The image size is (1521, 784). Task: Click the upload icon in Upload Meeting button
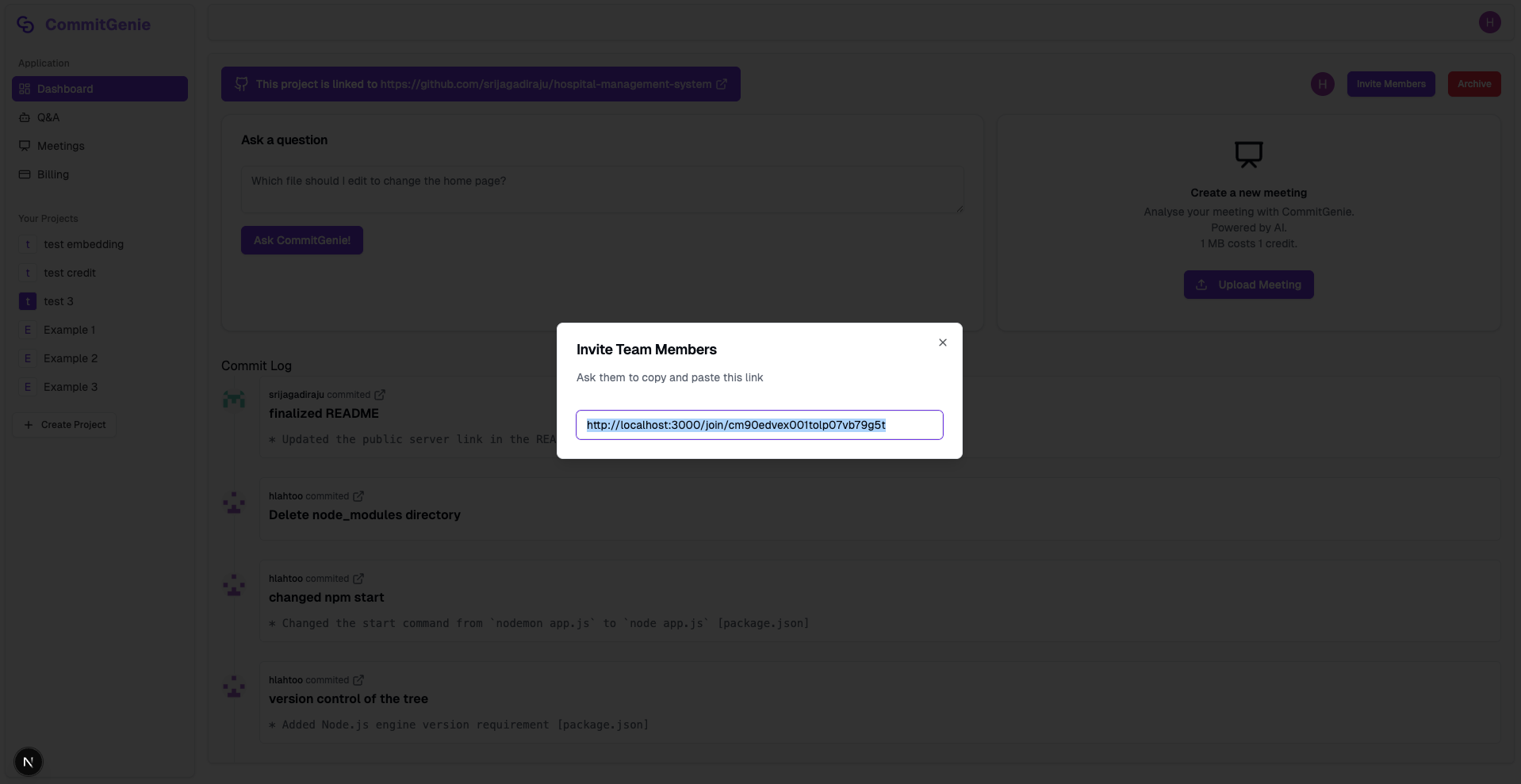pos(1201,285)
